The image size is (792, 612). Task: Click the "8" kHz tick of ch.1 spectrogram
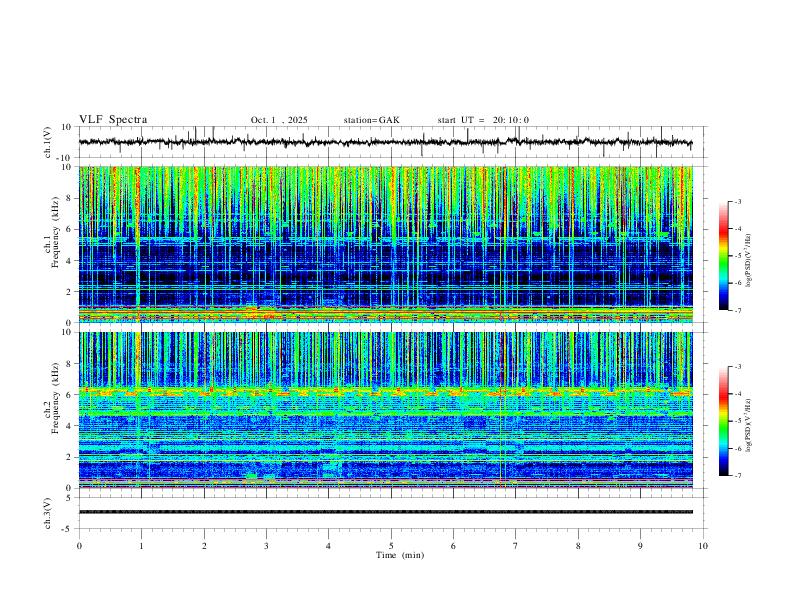click(70, 198)
